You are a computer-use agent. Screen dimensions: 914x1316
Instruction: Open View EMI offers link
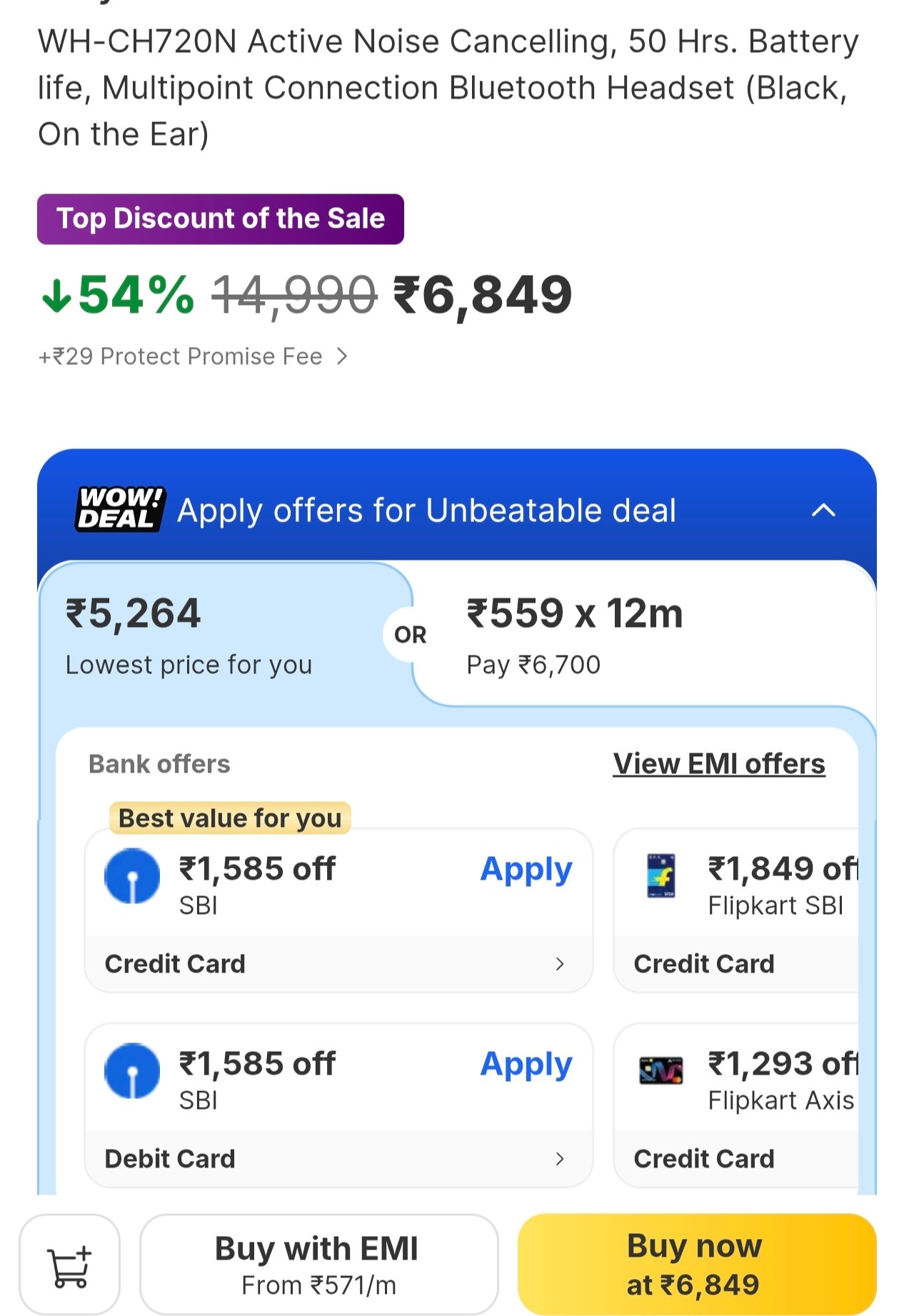point(718,764)
